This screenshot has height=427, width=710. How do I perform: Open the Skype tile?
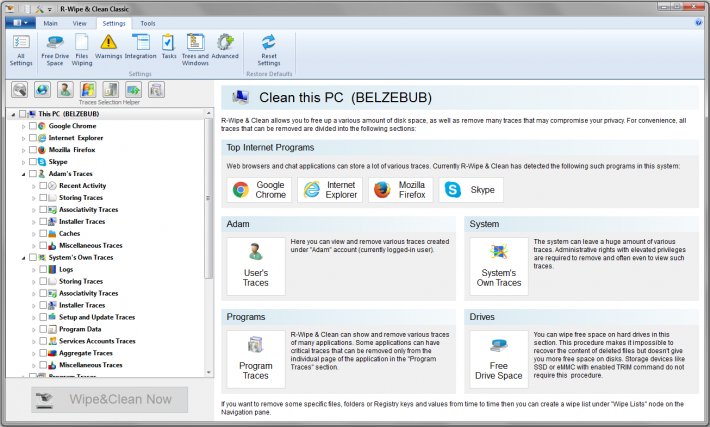click(x=471, y=190)
